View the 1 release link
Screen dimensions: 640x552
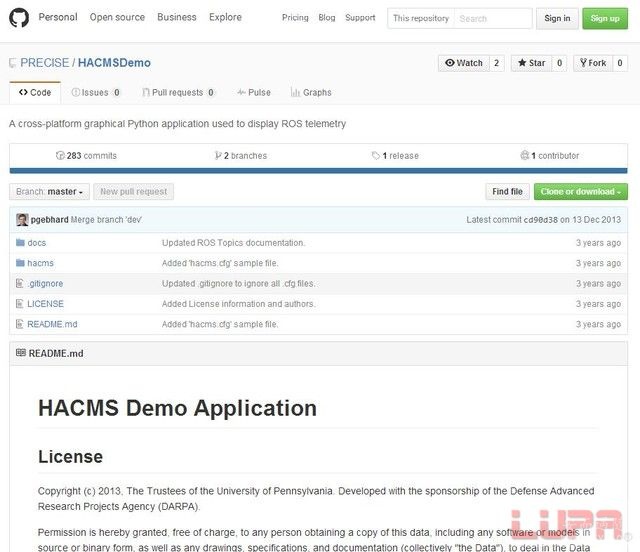point(395,156)
